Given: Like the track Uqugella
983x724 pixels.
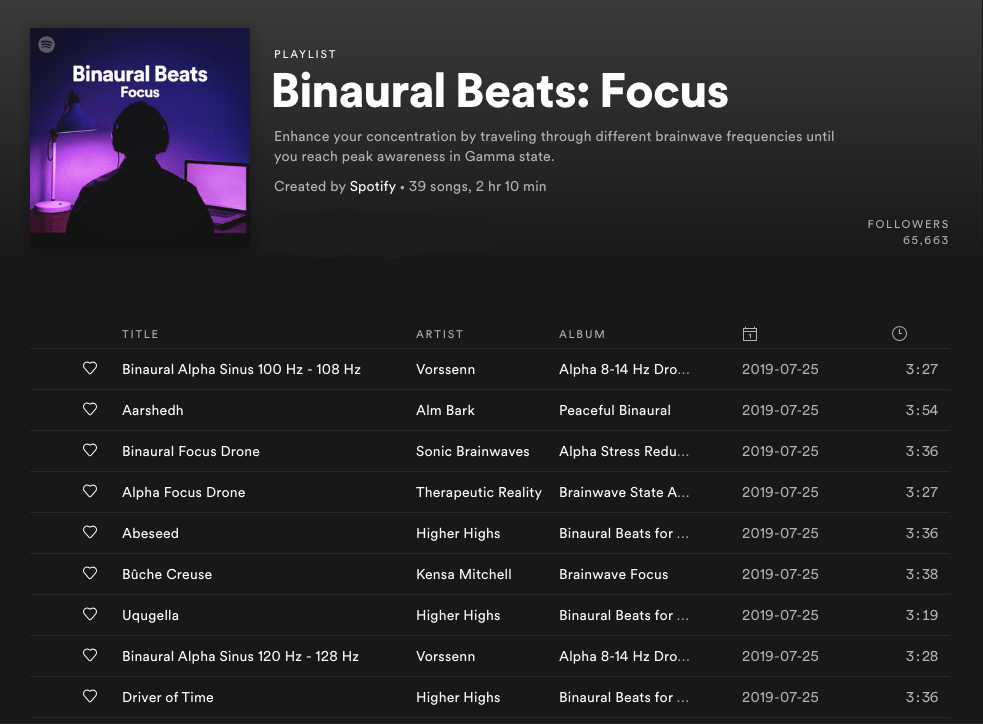Looking at the screenshot, I should 90,614.
